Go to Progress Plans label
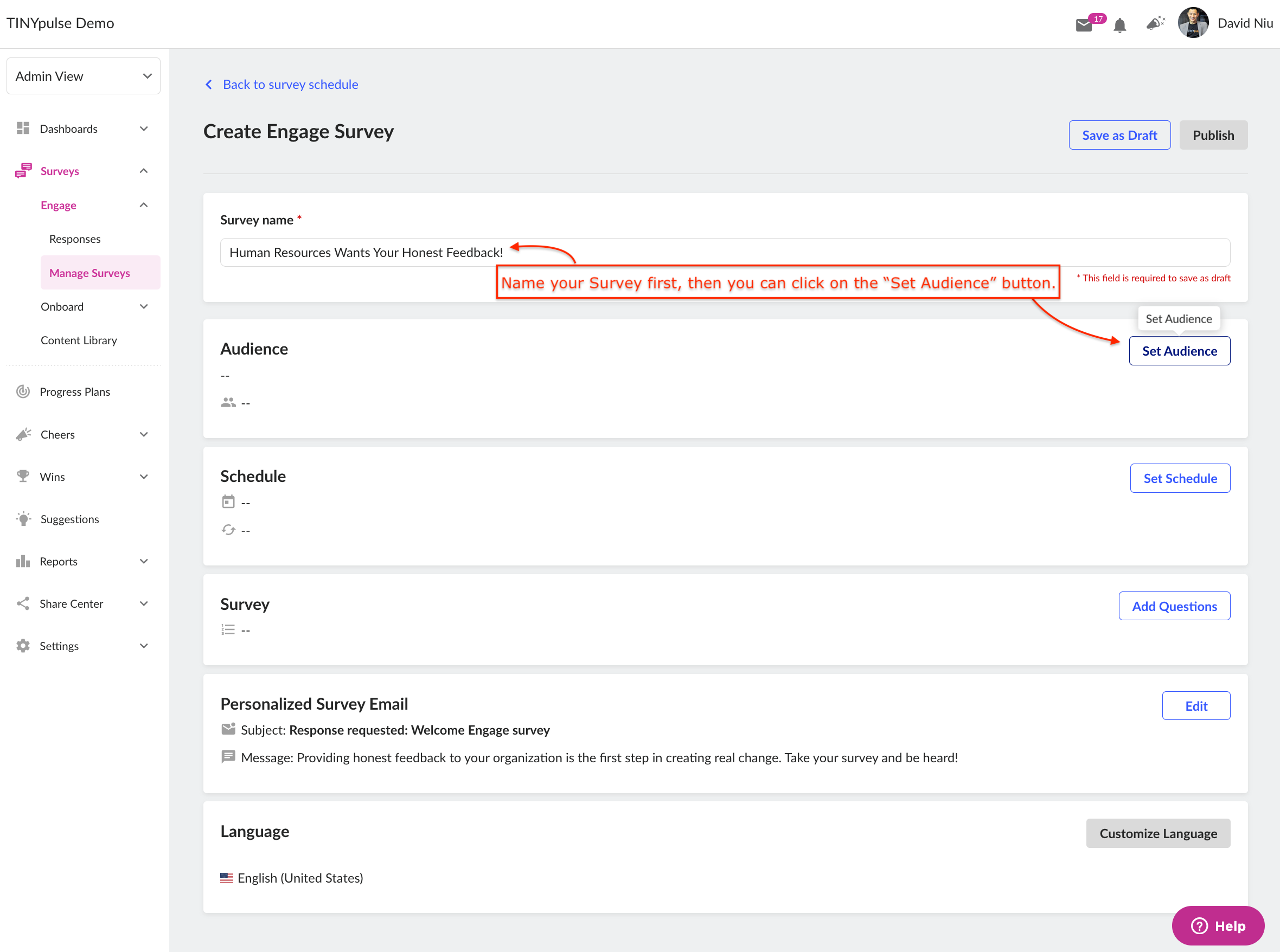This screenshot has width=1280, height=952. (75, 392)
